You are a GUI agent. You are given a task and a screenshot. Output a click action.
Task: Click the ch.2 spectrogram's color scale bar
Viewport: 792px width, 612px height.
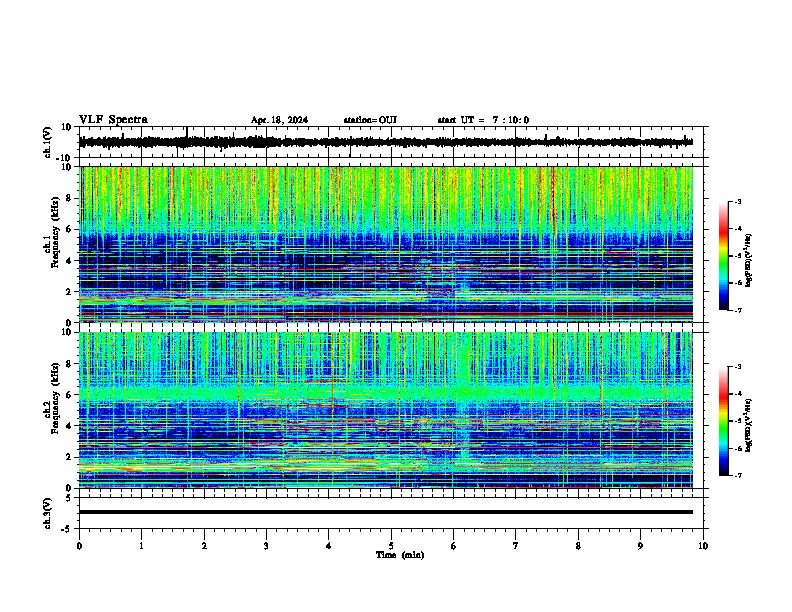[723, 421]
